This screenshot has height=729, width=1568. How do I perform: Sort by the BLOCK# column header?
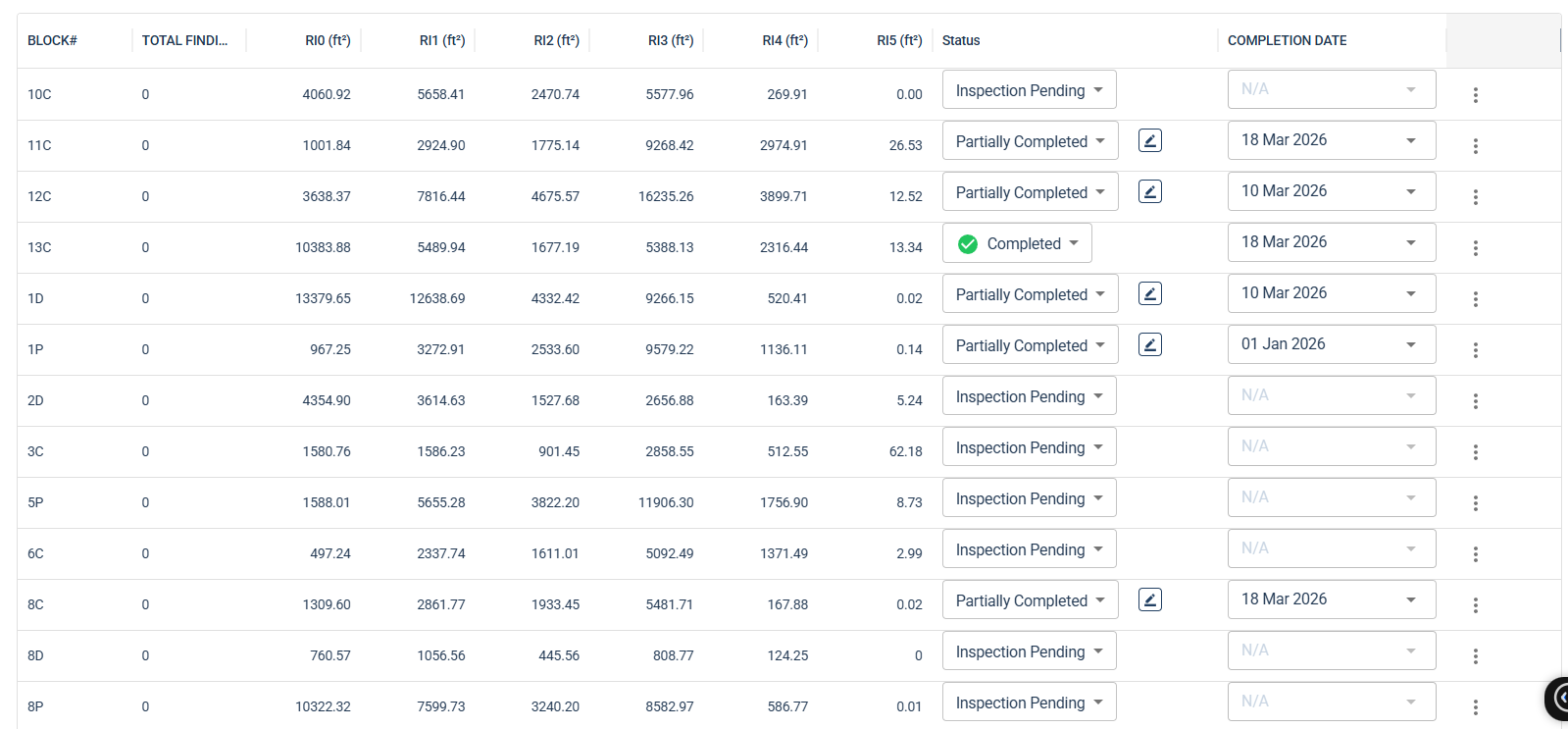point(53,40)
